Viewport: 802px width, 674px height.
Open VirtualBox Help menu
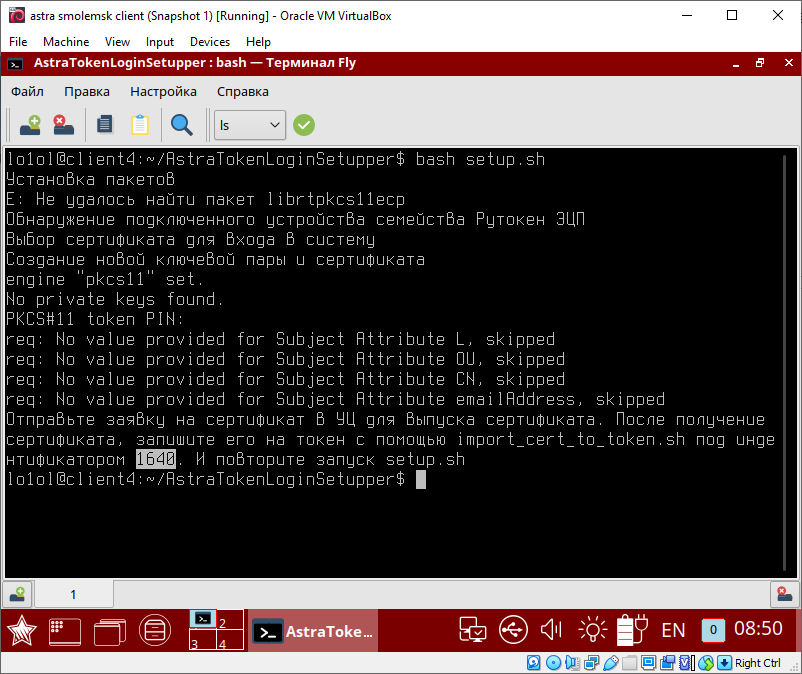click(258, 42)
